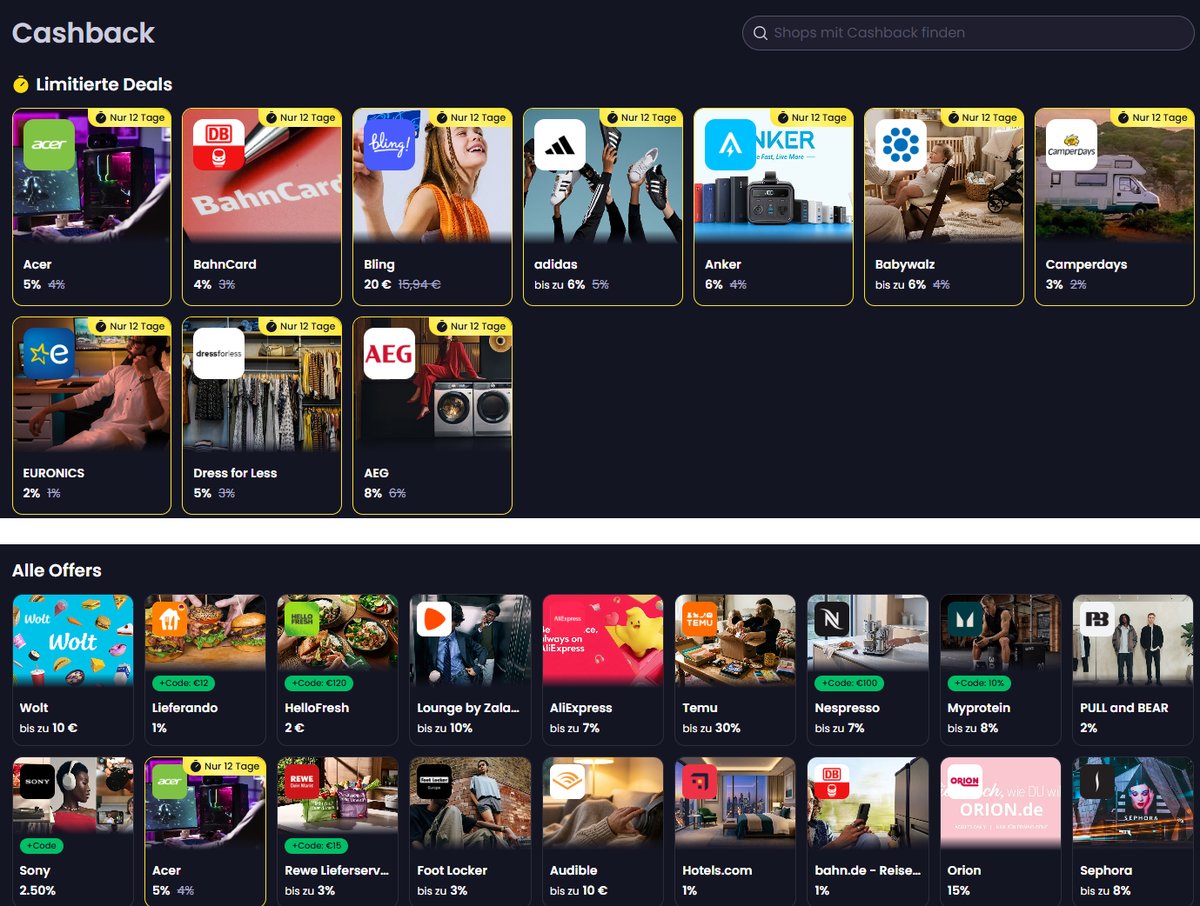Click the Rewe +Code: €15 badge
Image resolution: width=1200 pixels, height=906 pixels.
pos(315,845)
